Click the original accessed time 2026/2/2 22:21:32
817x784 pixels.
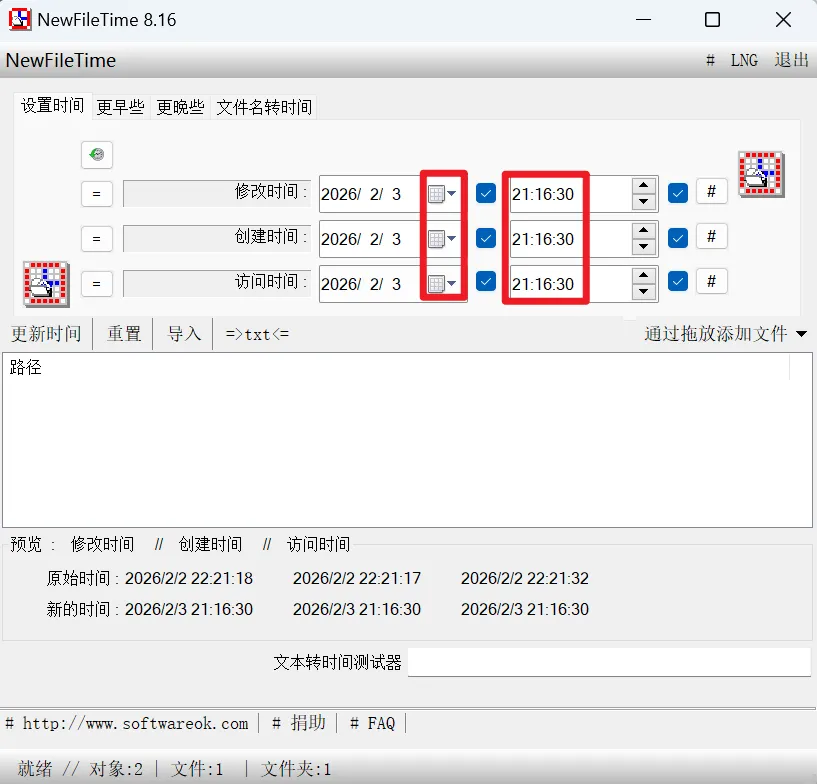[x=525, y=578]
